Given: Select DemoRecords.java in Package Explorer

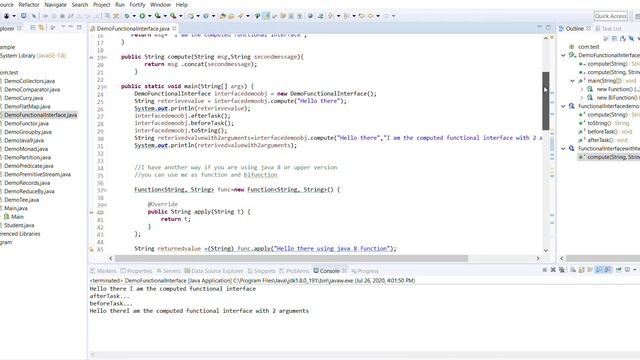Looking at the screenshot, I should 27,182.
